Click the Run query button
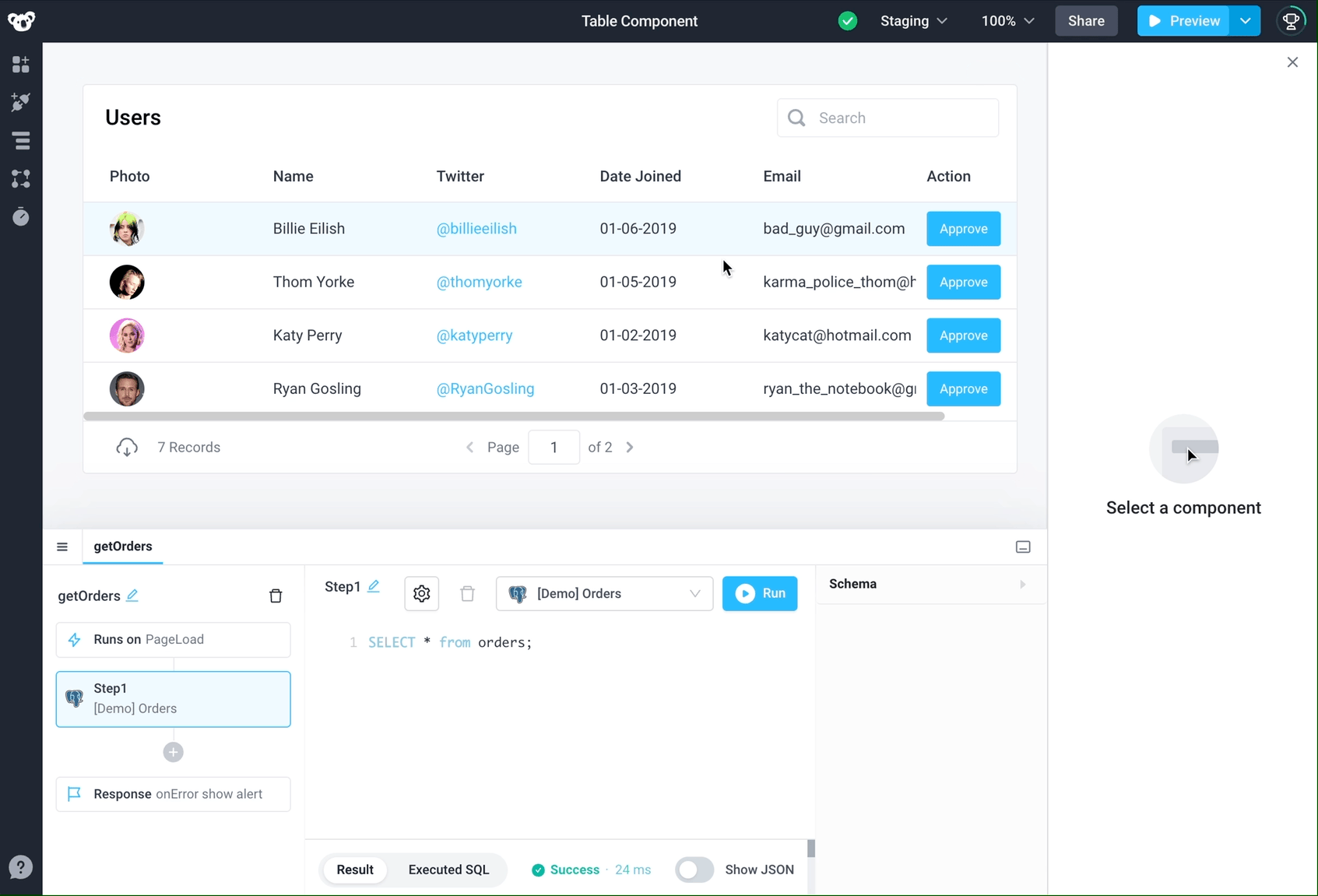Image resolution: width=1318 pixels, height=896 pixels. coord(760,594)
